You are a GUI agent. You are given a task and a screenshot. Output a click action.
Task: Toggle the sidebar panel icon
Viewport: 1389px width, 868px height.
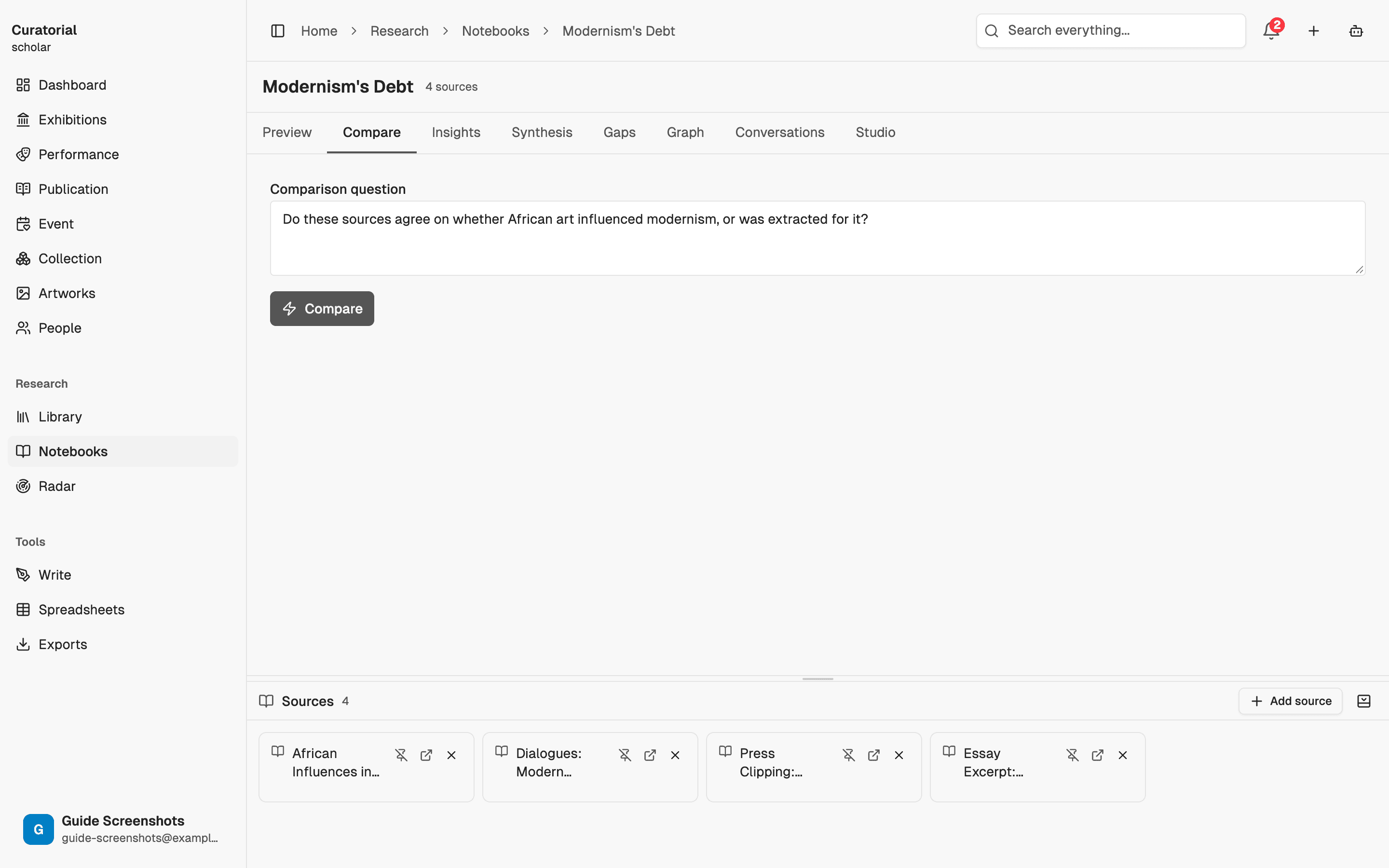278,31
